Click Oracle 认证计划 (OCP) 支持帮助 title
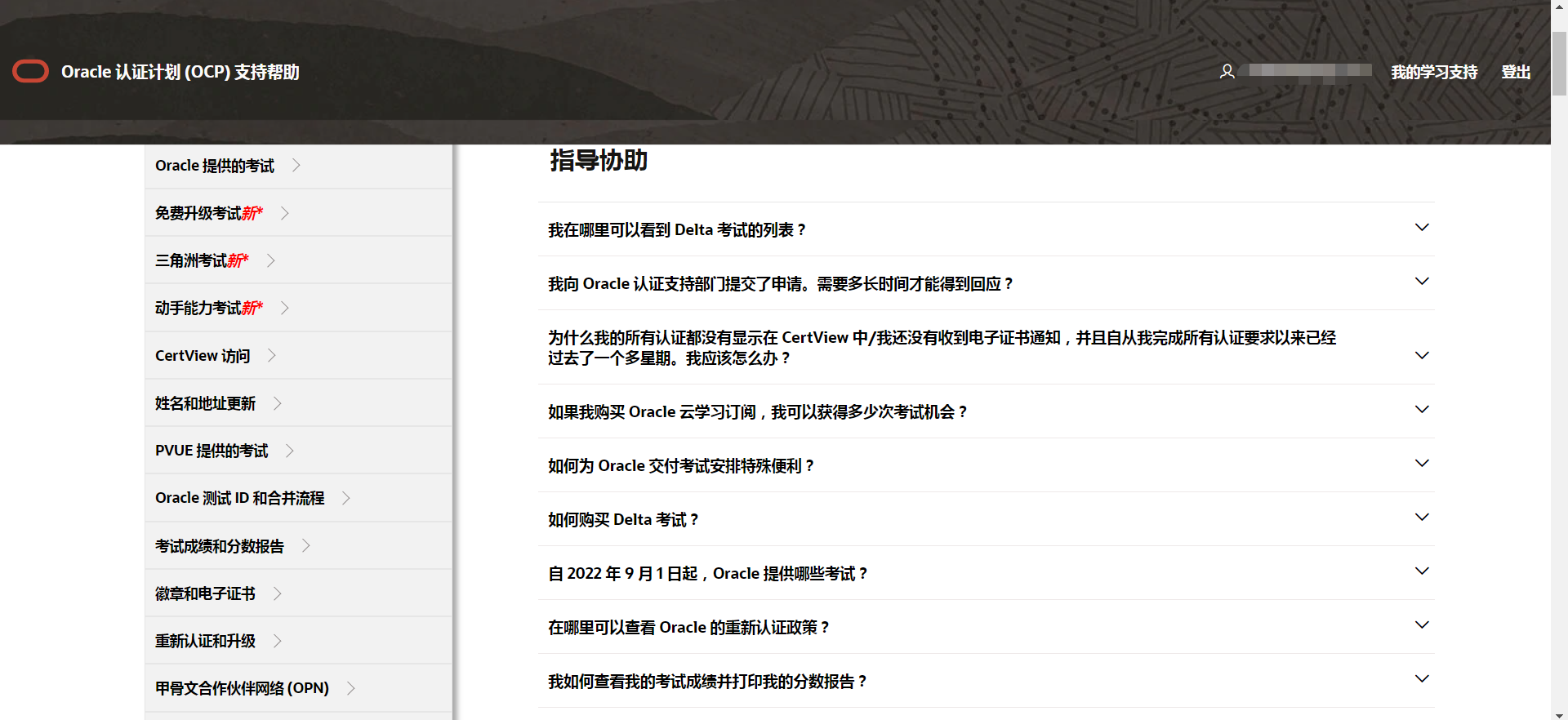This screenshot has width=1568, height=720. pyautogui.click(x=180, y=72)
